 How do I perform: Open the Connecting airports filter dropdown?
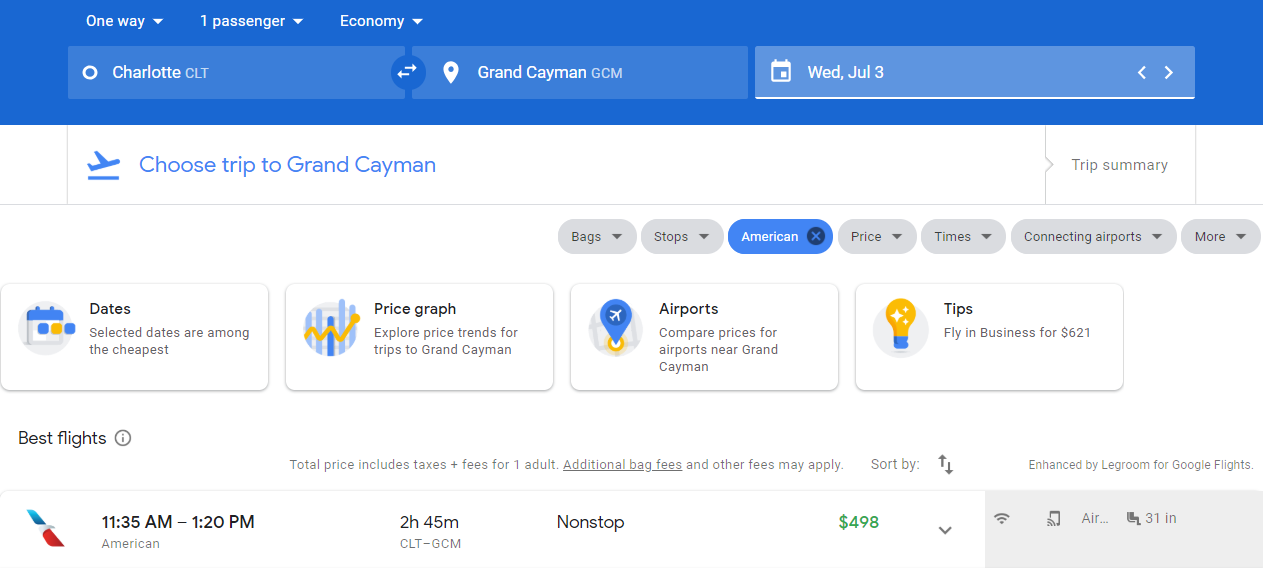coord(1093,237)
